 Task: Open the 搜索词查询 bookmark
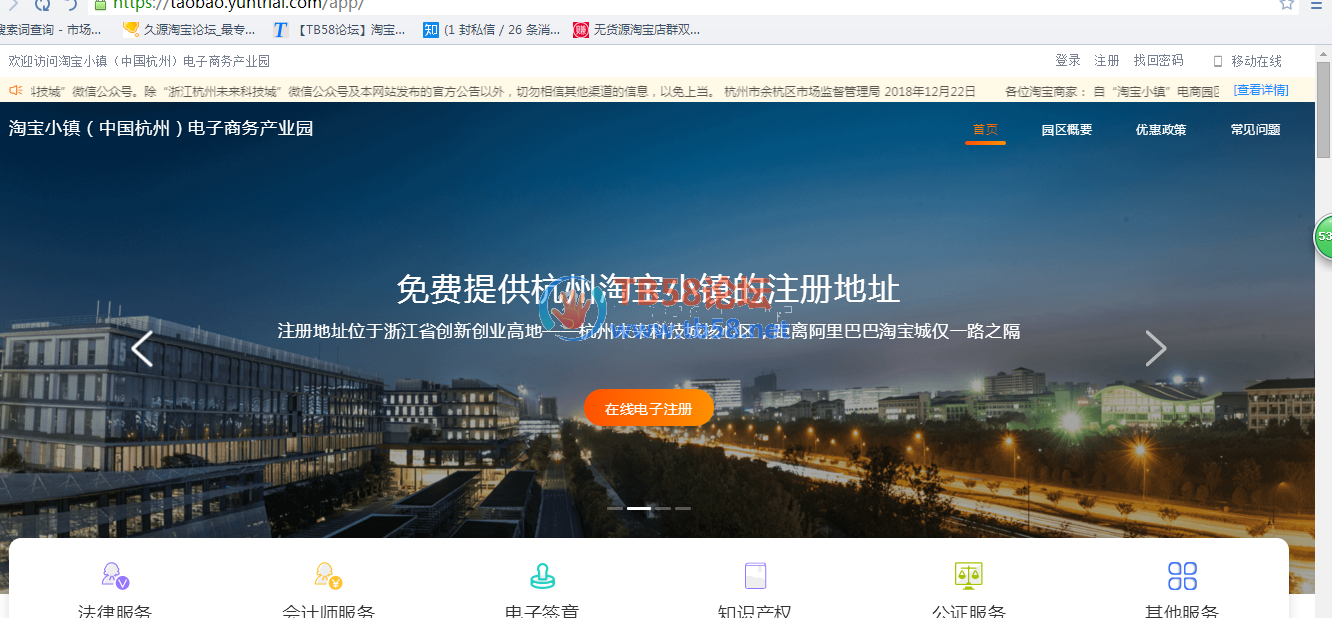point(51,30)
